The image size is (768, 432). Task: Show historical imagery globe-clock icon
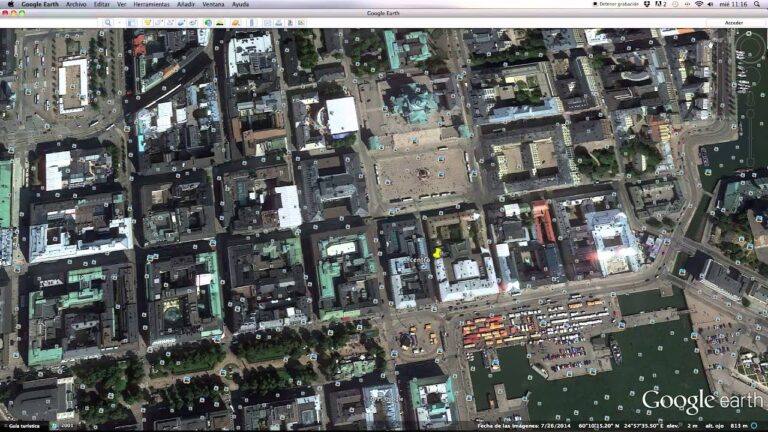coord(208,23)
